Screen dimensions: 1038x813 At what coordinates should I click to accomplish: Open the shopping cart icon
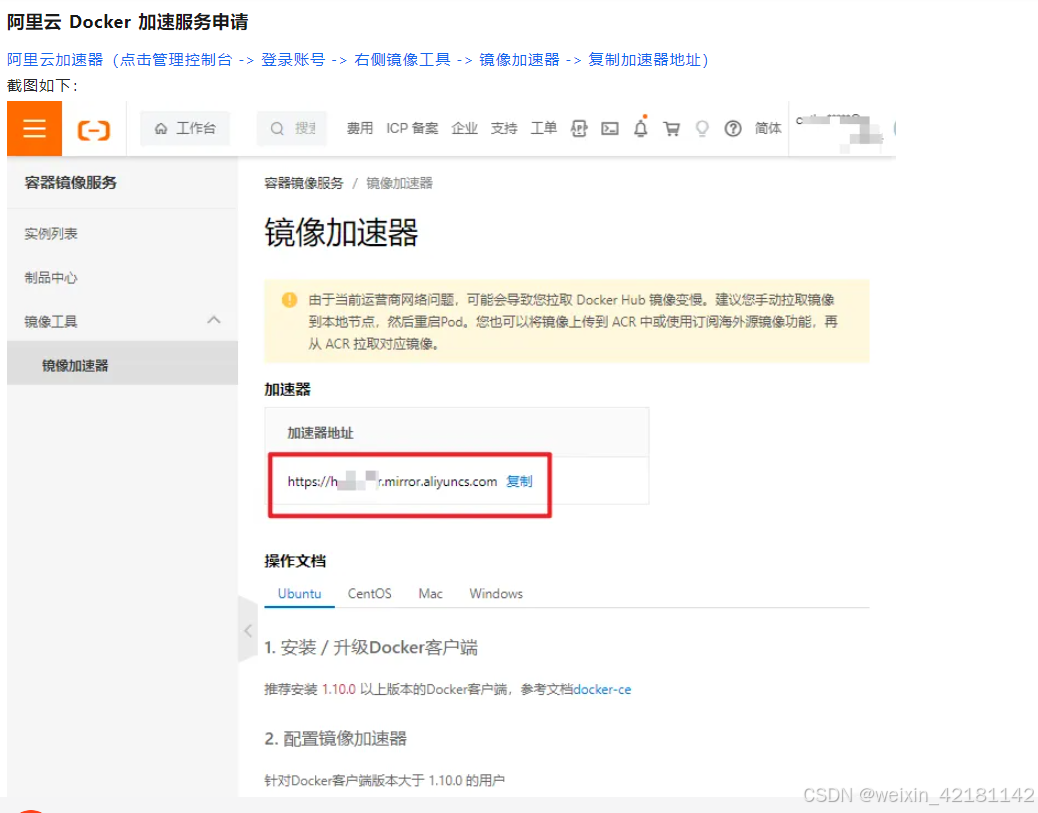tap(671, 128)
